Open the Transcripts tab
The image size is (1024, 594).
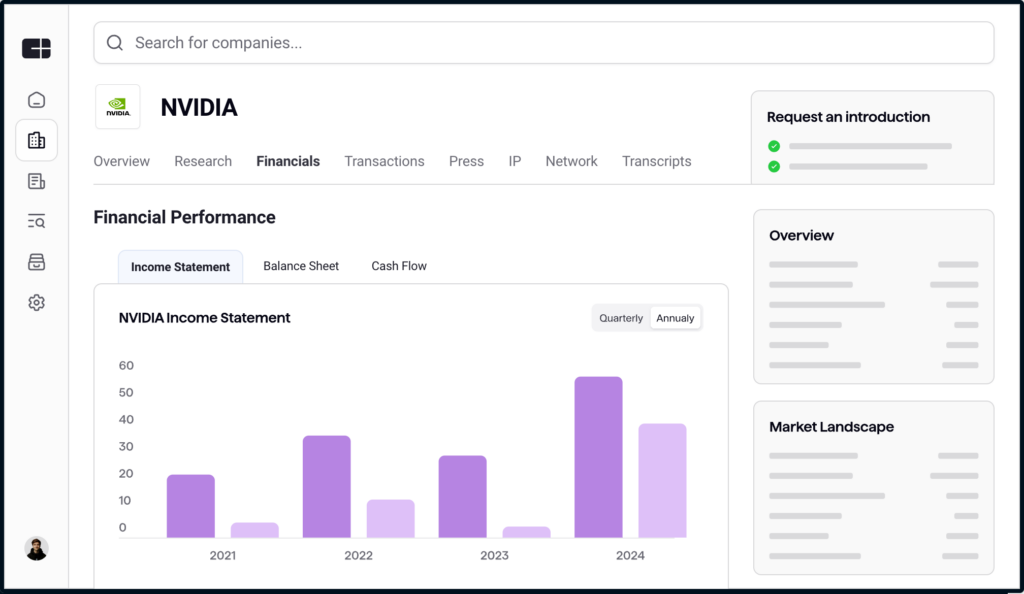656,161
